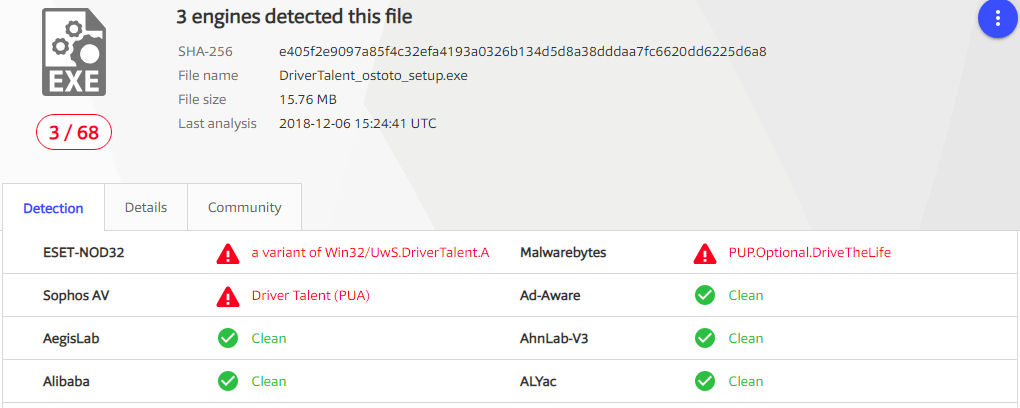
Task: Click the AhnLab-V3 green checkmark icon
Action: point(705,338)
